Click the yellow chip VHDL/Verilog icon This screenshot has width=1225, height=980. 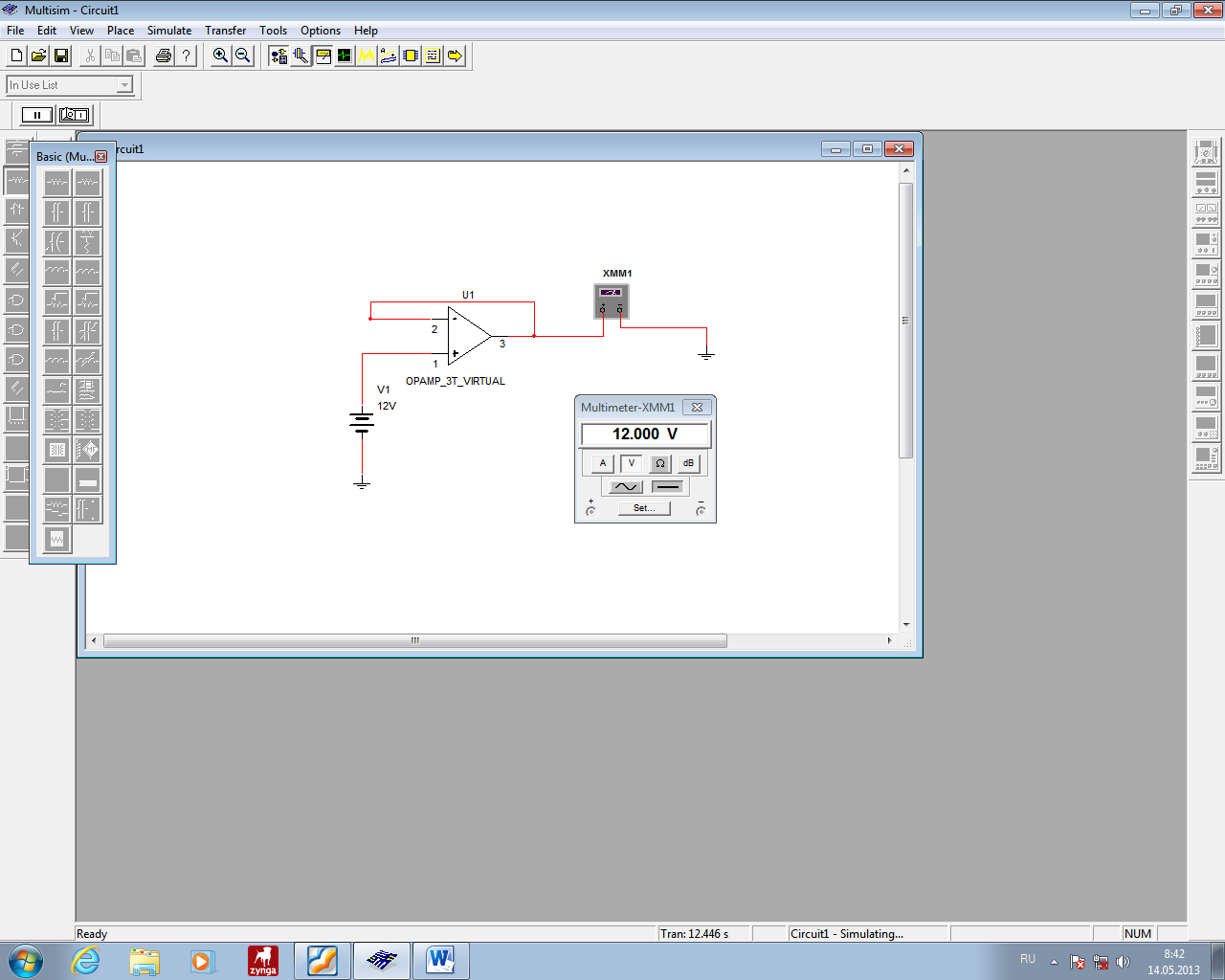tap(411, 56)
